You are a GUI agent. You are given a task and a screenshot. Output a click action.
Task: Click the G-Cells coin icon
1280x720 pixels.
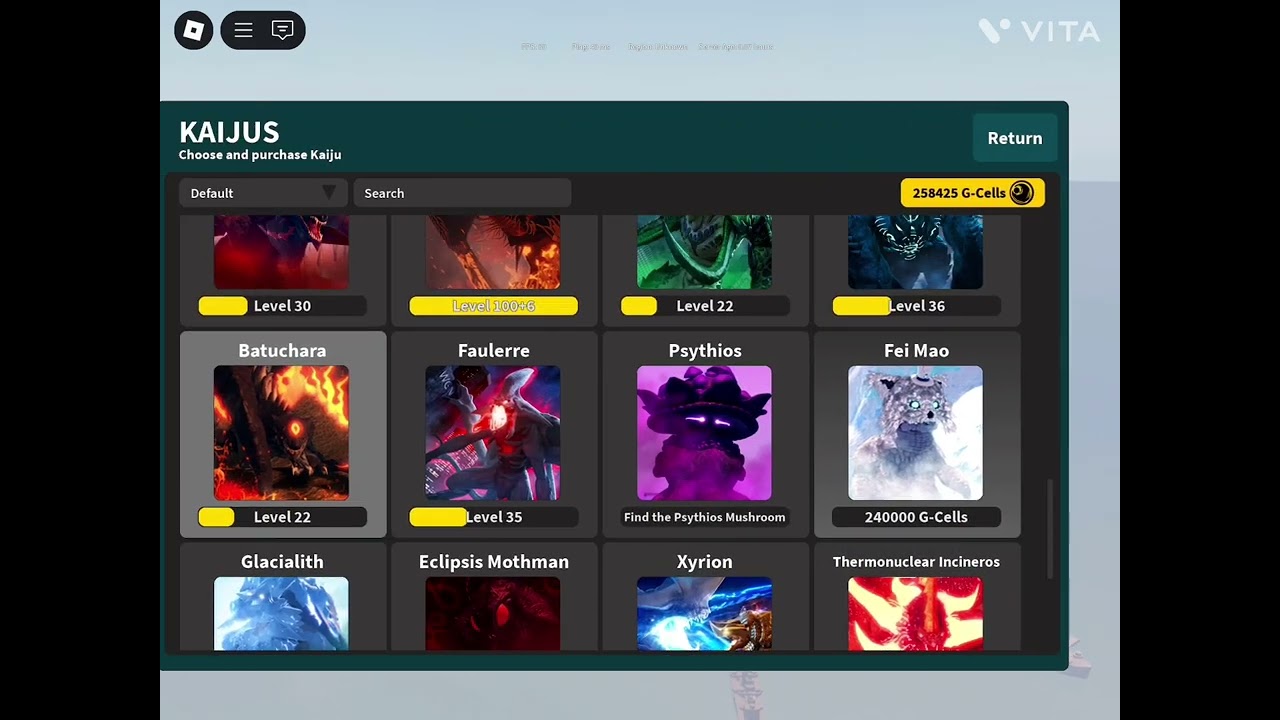pos(1021,193)
